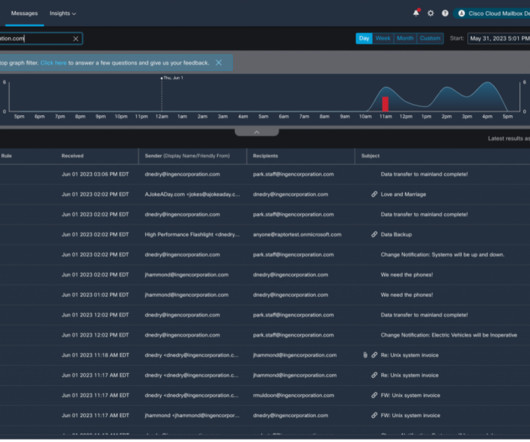Click the red bar in the graph
530x442 pixels.
pyautogui.click(x=385, y=104)
